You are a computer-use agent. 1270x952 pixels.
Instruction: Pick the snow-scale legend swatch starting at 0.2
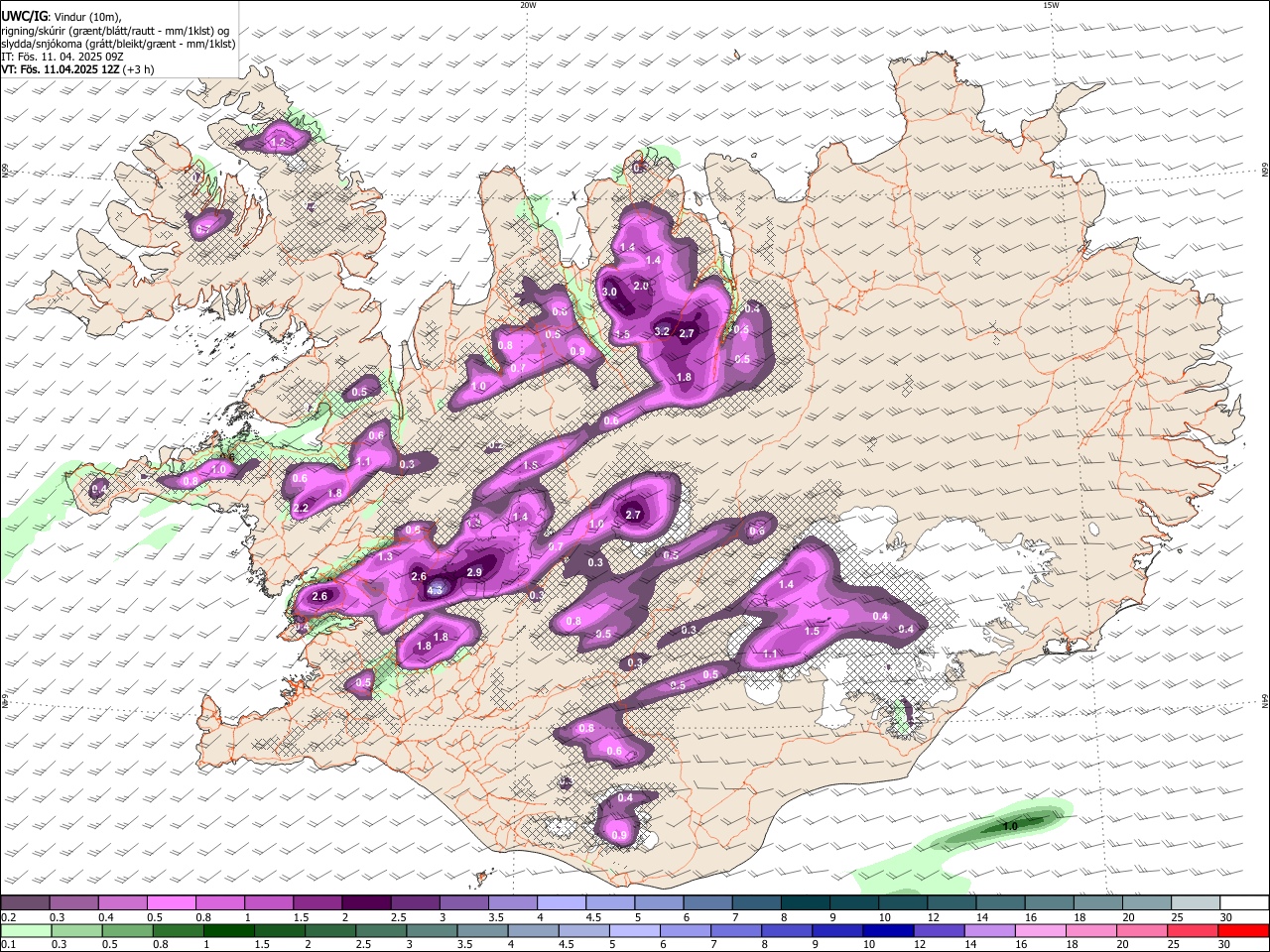(x=26, y=903)
